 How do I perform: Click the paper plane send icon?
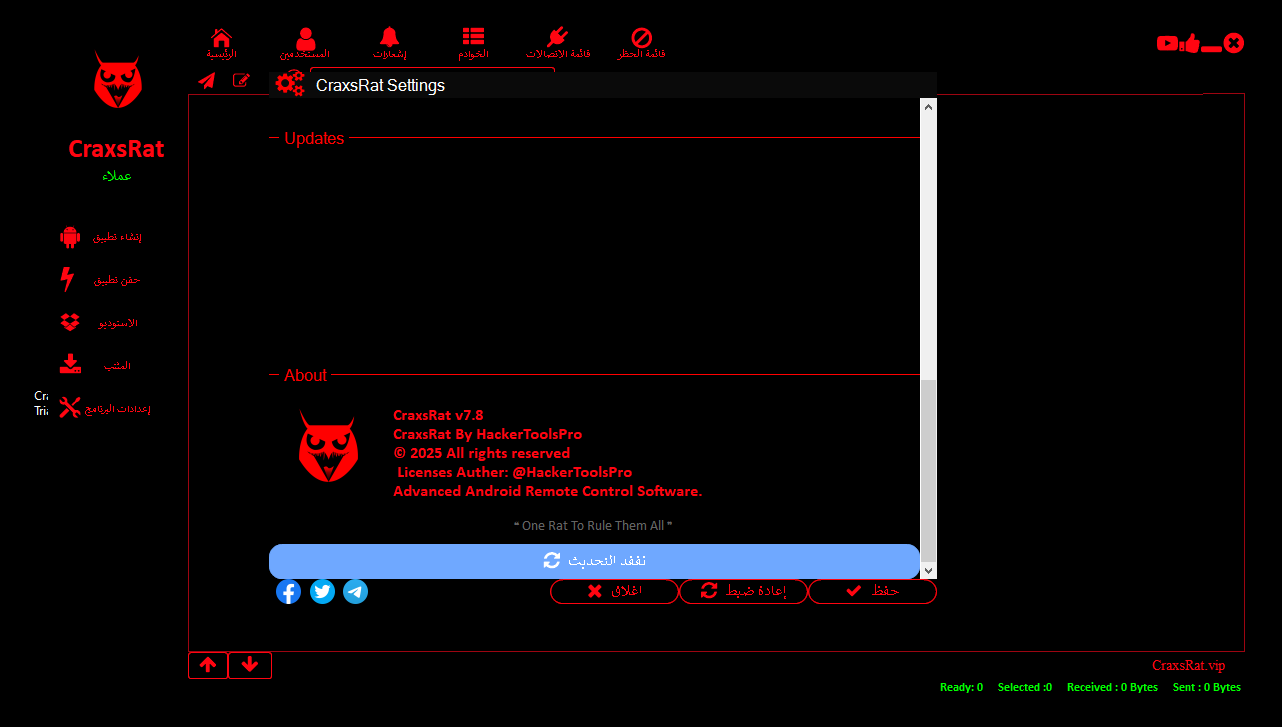click(207, 81)
